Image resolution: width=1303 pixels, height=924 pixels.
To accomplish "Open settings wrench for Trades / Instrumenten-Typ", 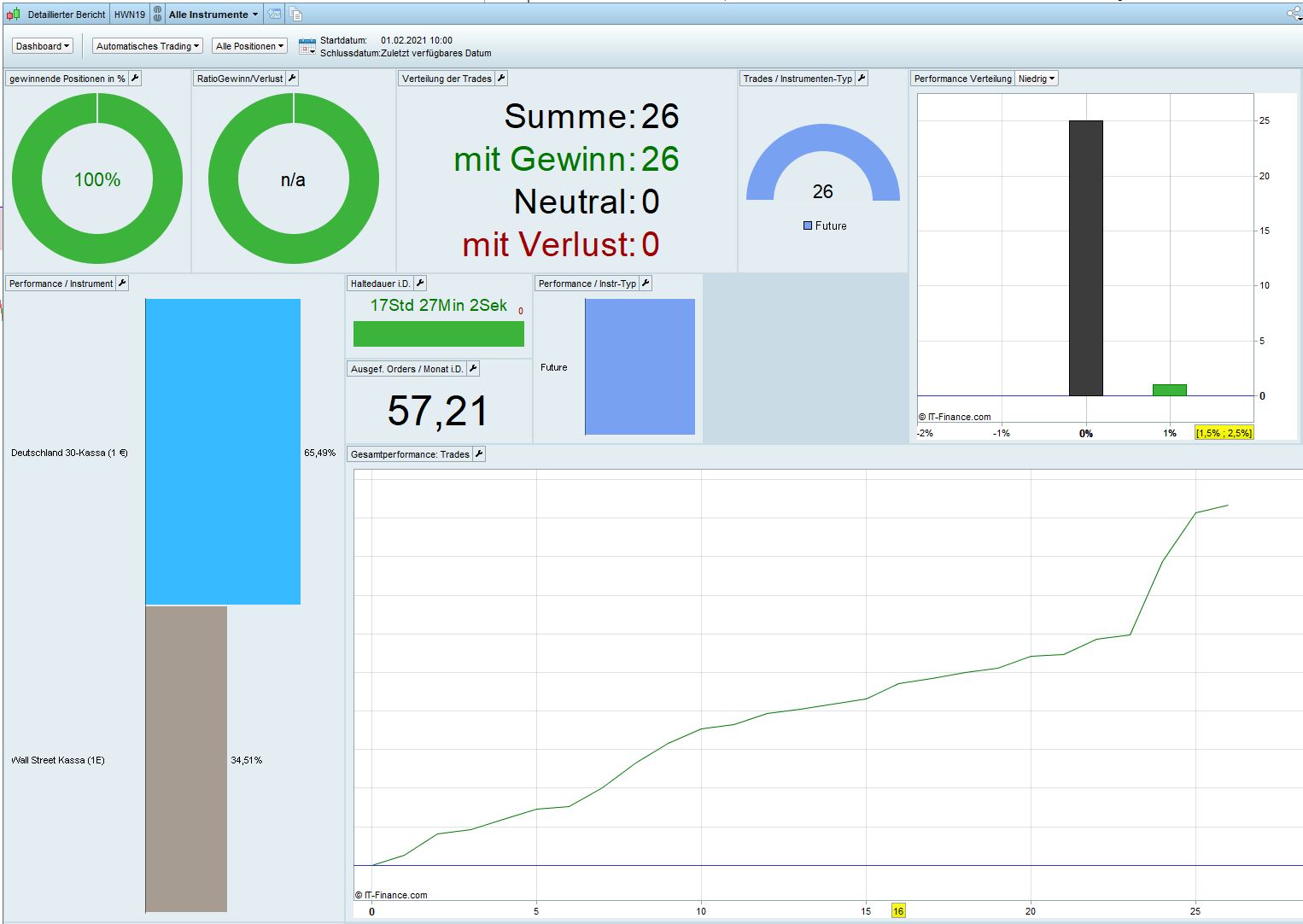I will [862, 79].
